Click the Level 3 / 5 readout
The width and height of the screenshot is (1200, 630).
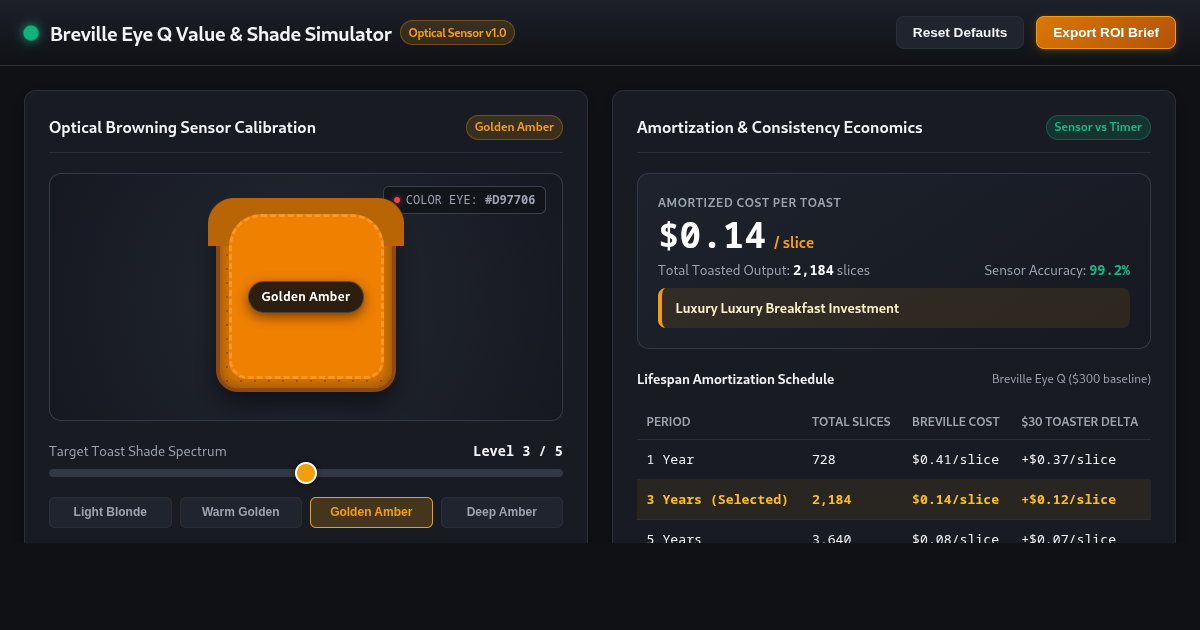(518, 451)
